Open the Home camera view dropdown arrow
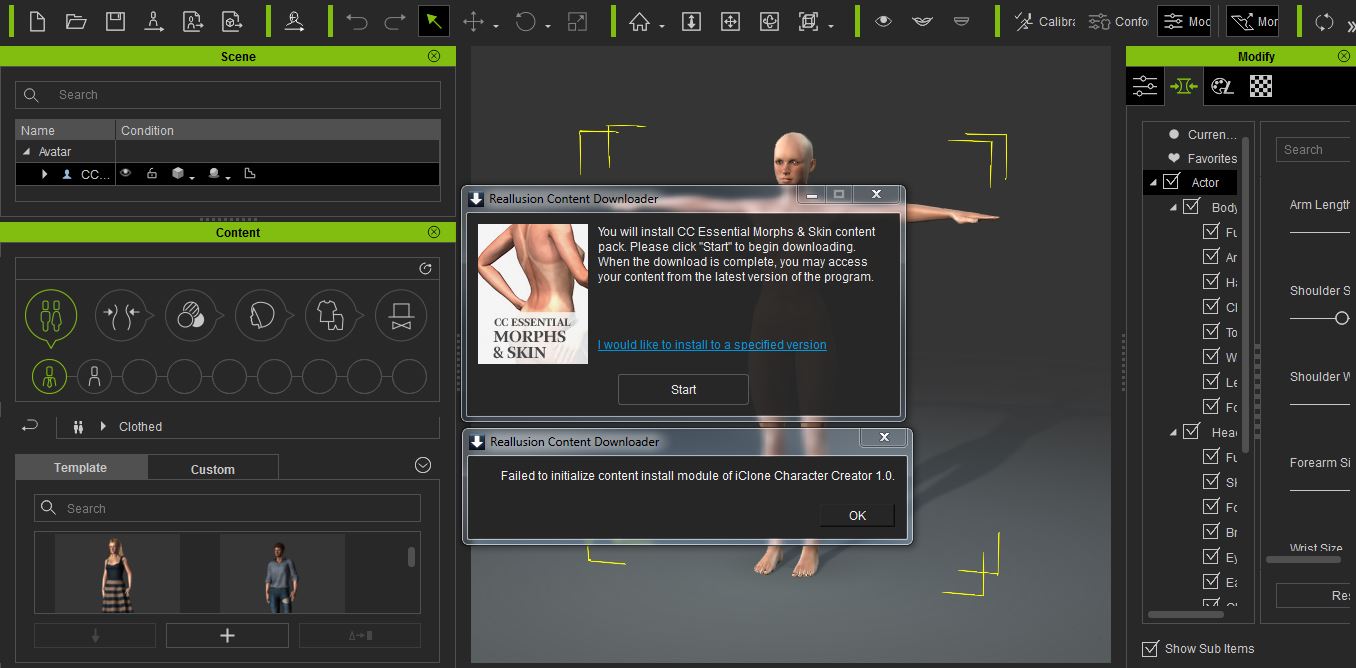This screenshot has width=1356, height=668. [662, 26]
